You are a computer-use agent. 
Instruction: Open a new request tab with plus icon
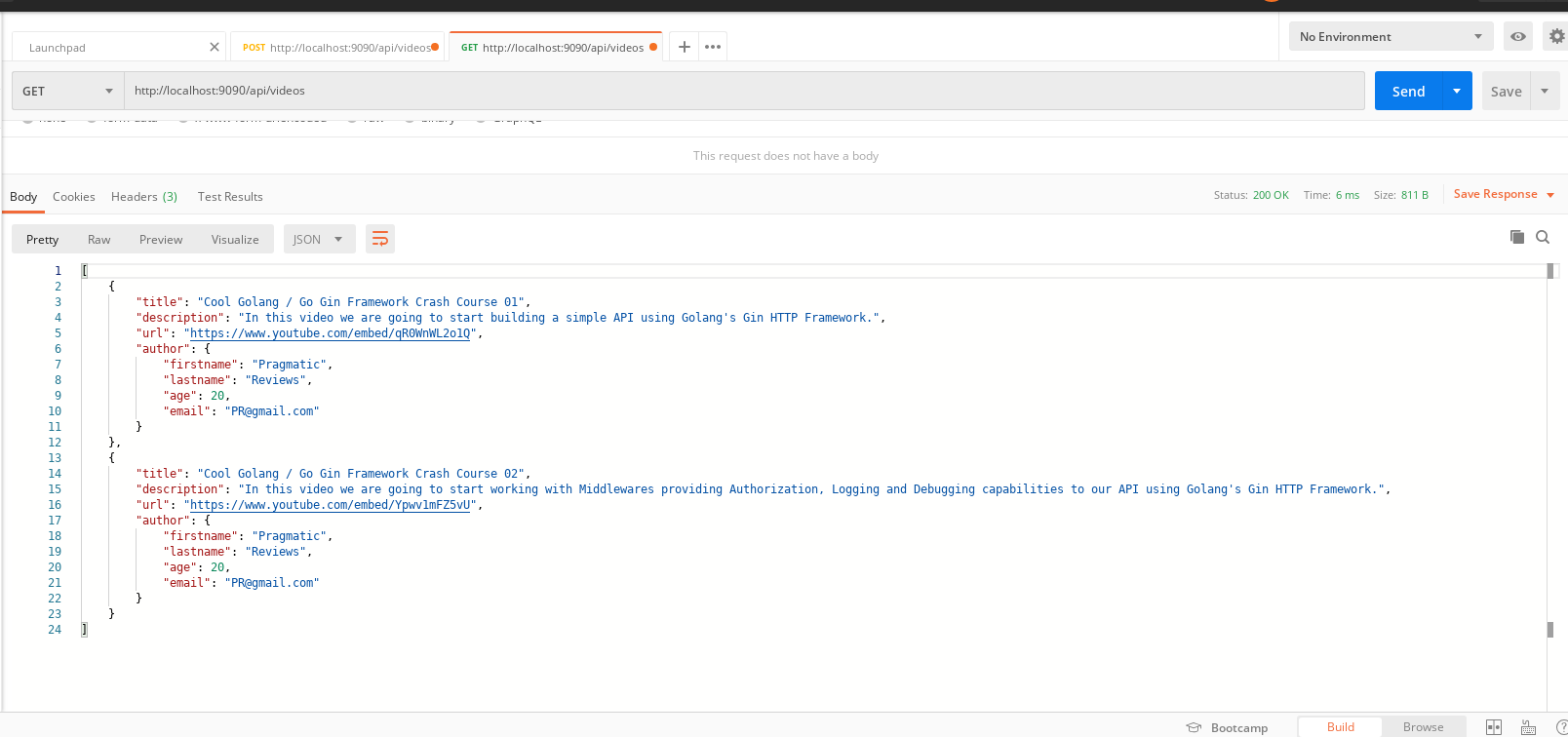point(685,47)
